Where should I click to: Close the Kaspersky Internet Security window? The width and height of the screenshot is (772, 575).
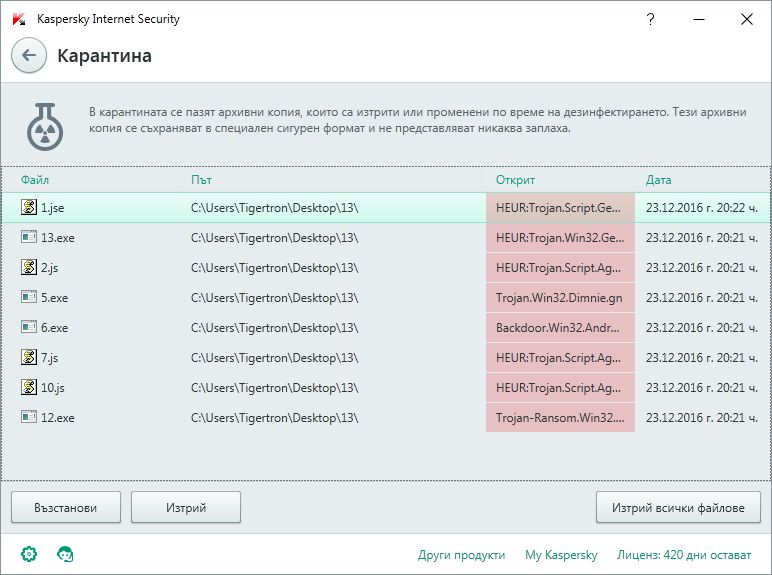(x=746, y=19)
